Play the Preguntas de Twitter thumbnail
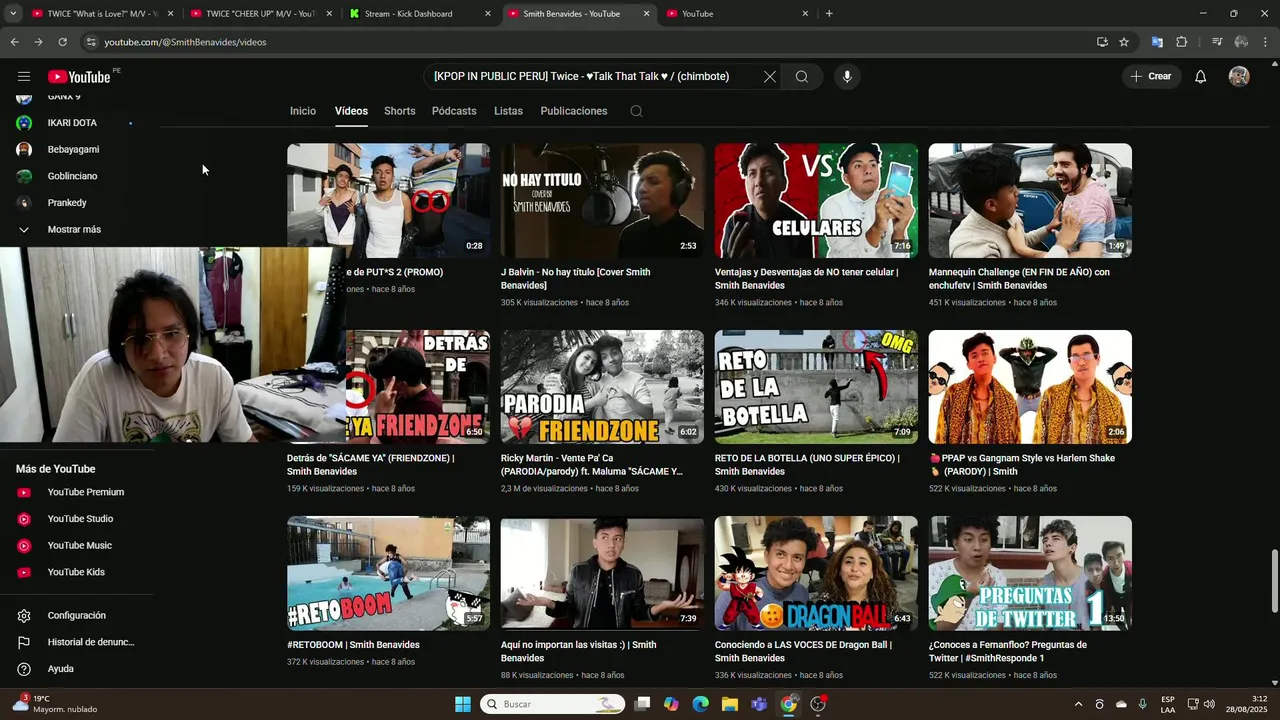The image size is (1280, 720). tap(1030, 573)
